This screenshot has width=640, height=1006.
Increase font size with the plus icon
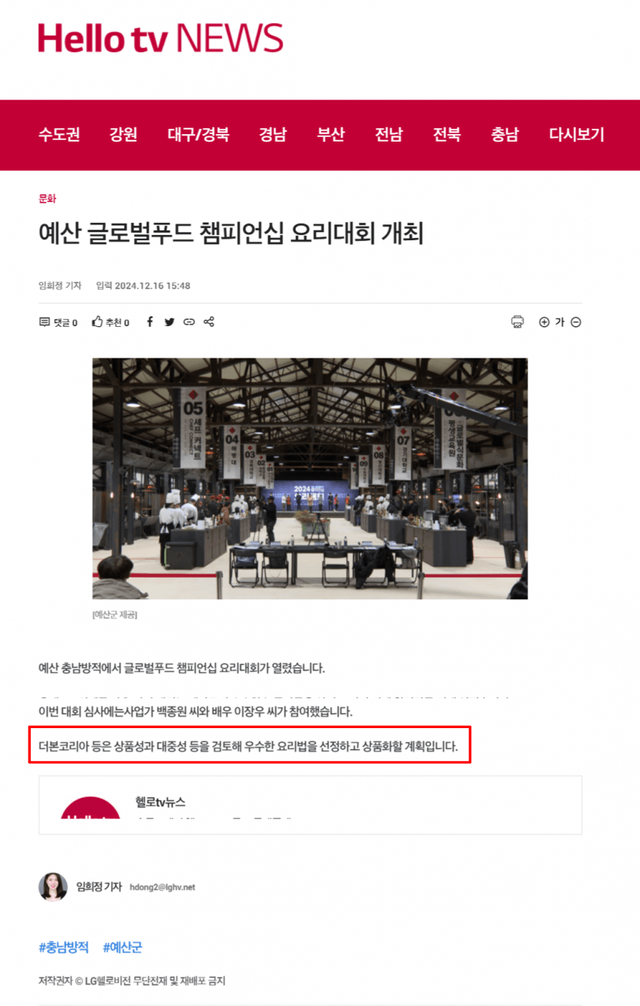point(544,322)
